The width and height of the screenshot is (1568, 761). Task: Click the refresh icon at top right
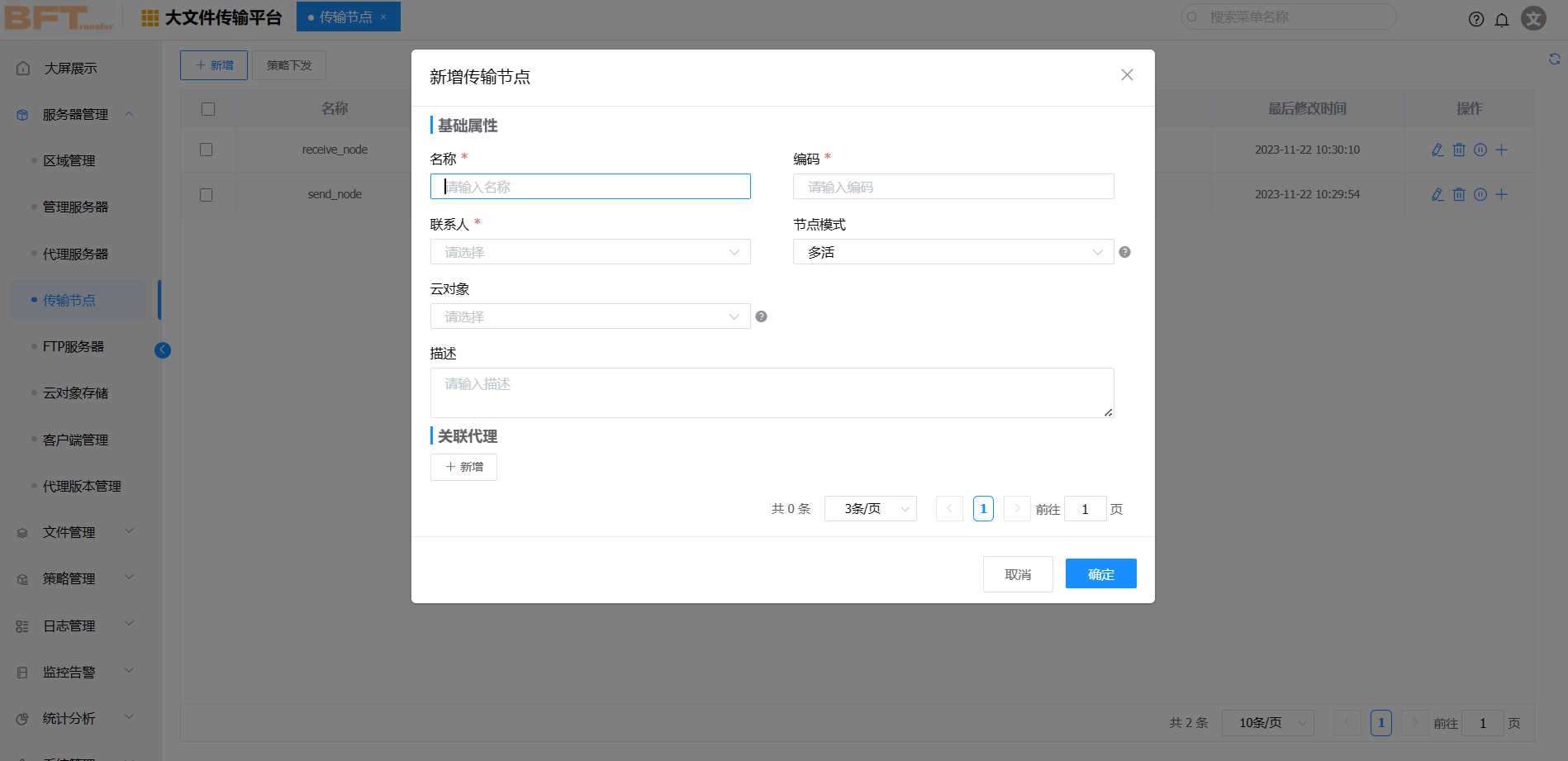[1554, 59]
